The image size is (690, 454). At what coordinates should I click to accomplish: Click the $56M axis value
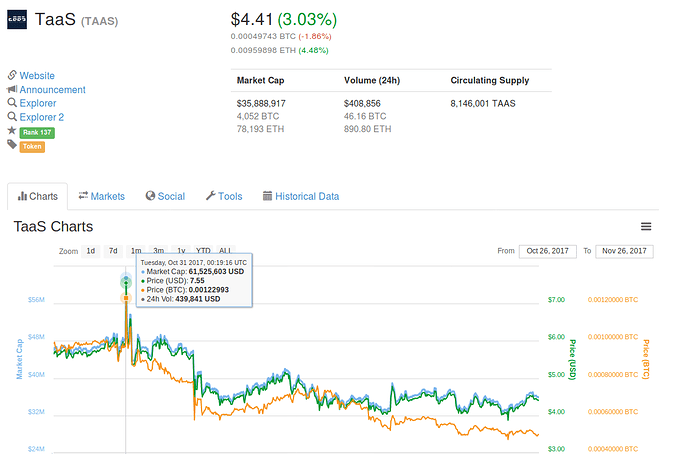[36, 300]
